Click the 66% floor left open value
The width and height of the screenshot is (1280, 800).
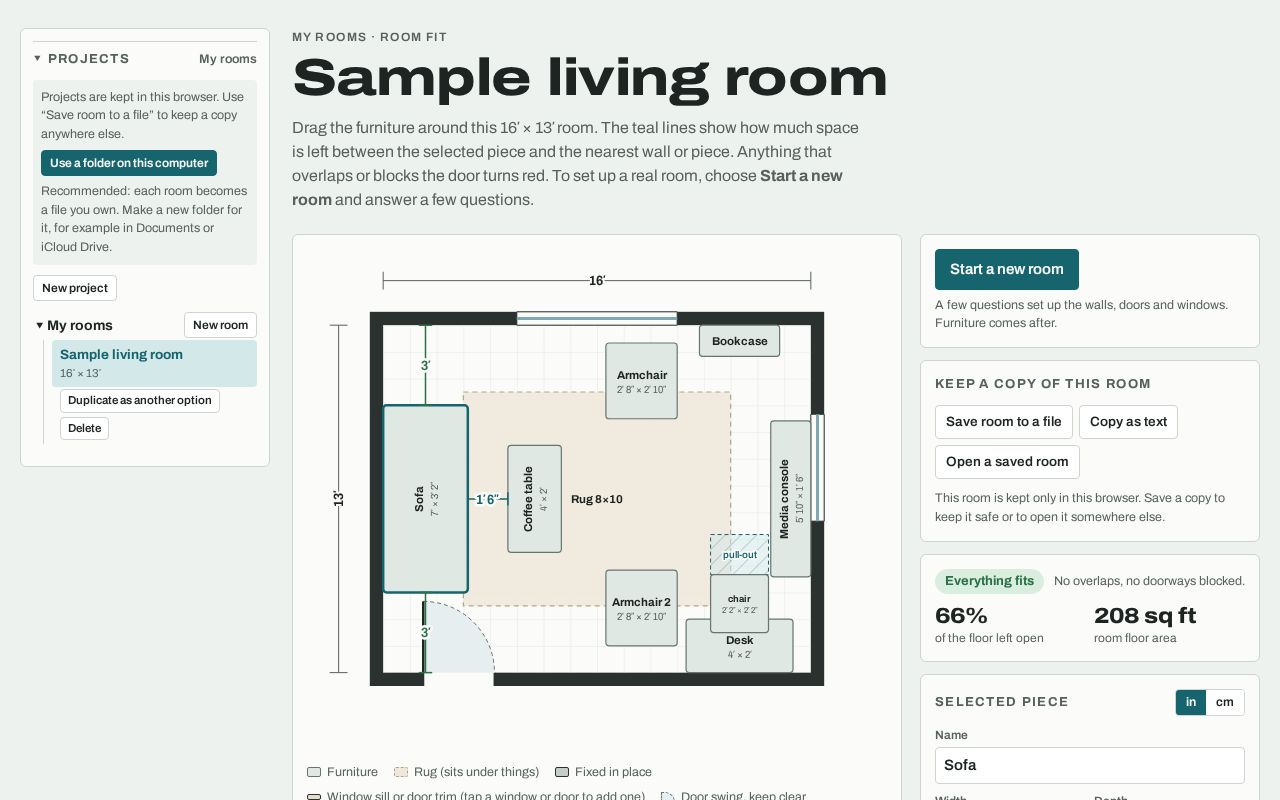coord(961,615)
